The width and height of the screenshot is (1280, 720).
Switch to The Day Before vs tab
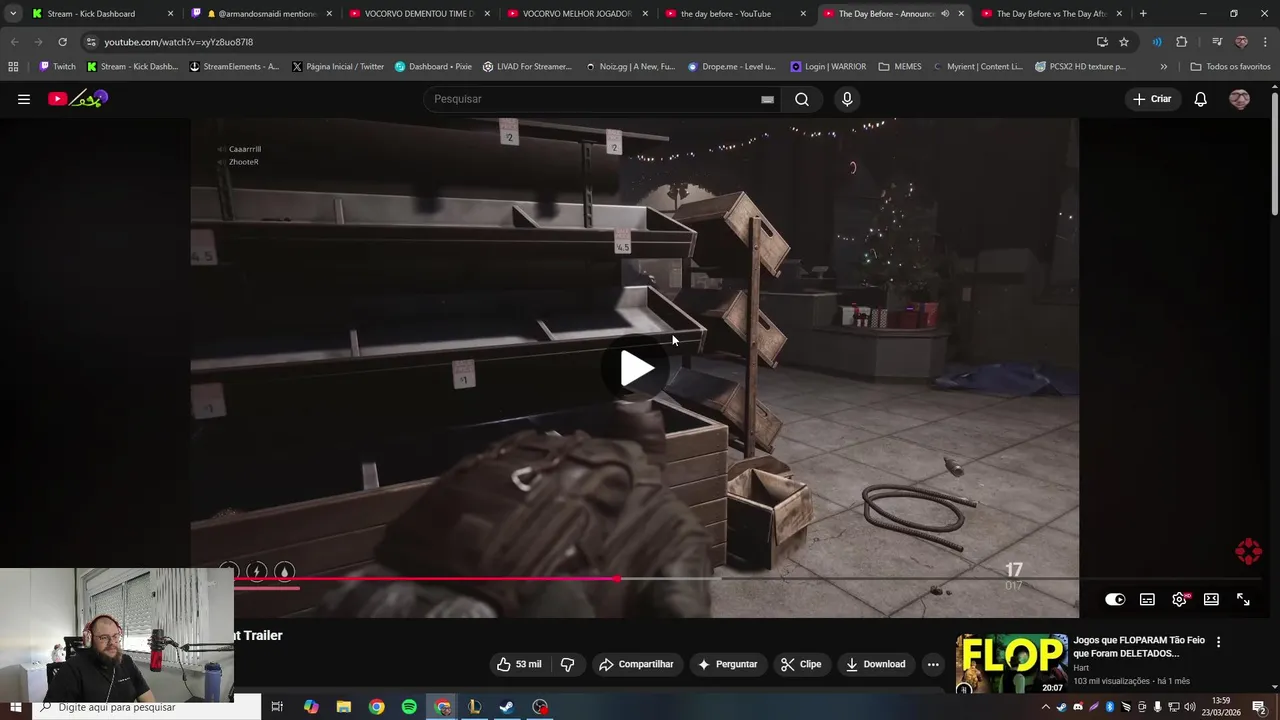coord(1052,14)
